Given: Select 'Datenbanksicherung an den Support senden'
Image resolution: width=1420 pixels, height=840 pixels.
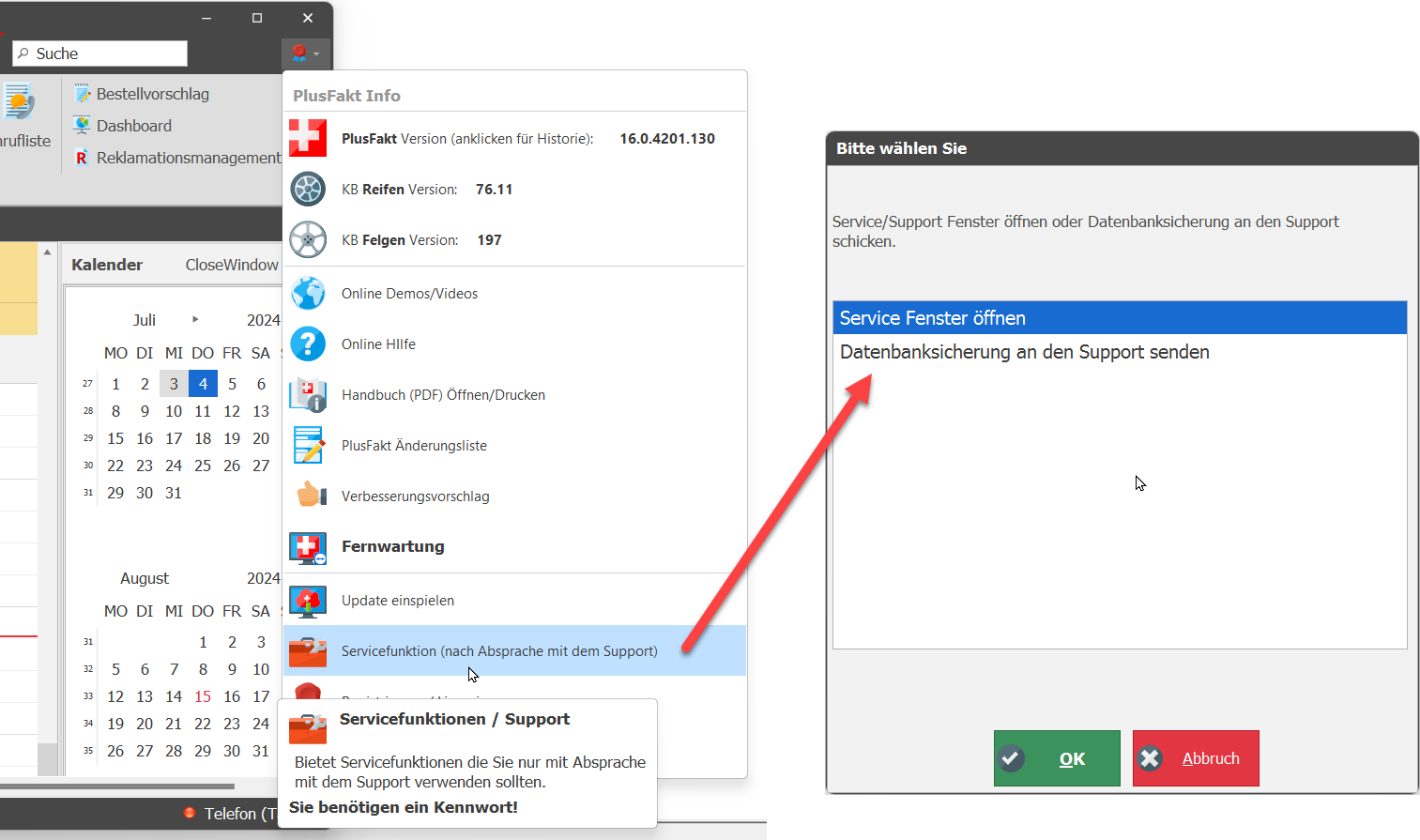Looking at the screenshot, I should pos(1120,352).
